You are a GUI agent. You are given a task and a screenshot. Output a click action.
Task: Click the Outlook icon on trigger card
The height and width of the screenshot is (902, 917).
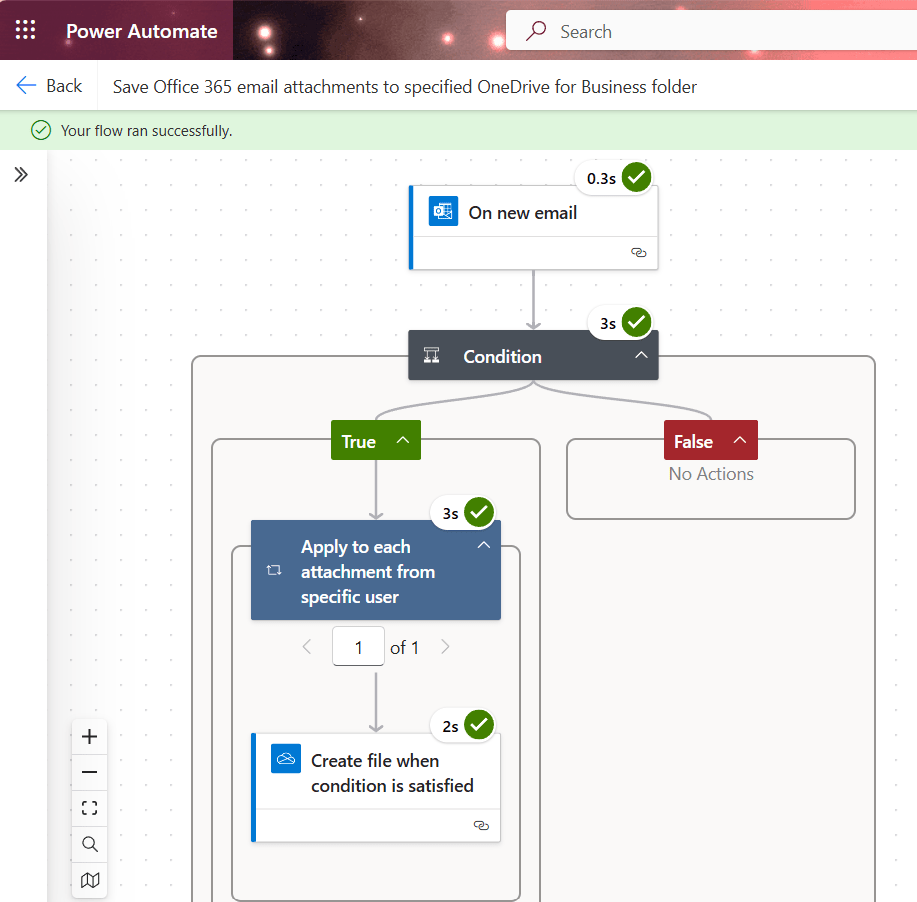point(442,212)
